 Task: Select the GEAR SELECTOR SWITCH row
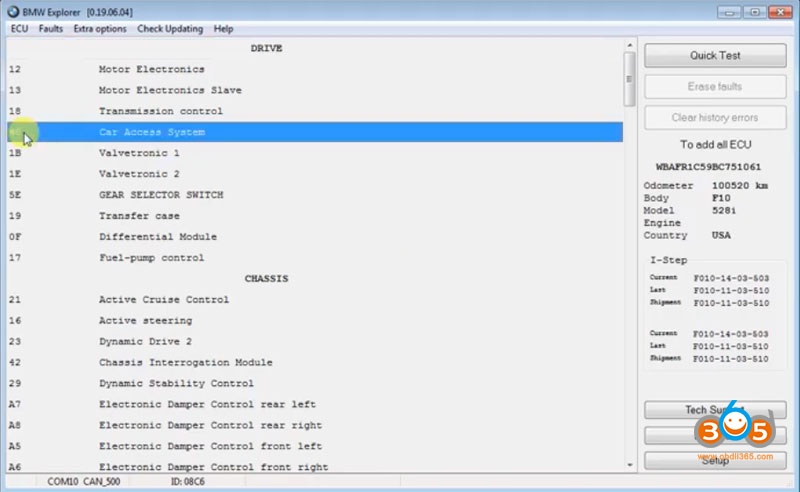[x=315, y=195]
